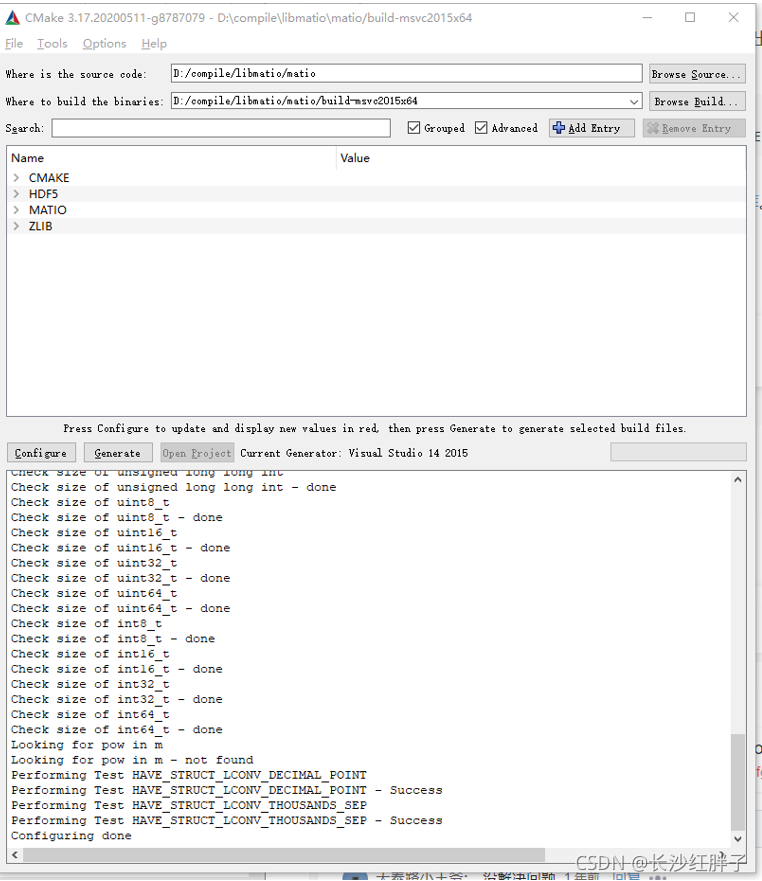The width and height of the screenshot is (762, 881).
Task: Click 'unsigned long long int - done' log line
Action: tap(174, 487)
